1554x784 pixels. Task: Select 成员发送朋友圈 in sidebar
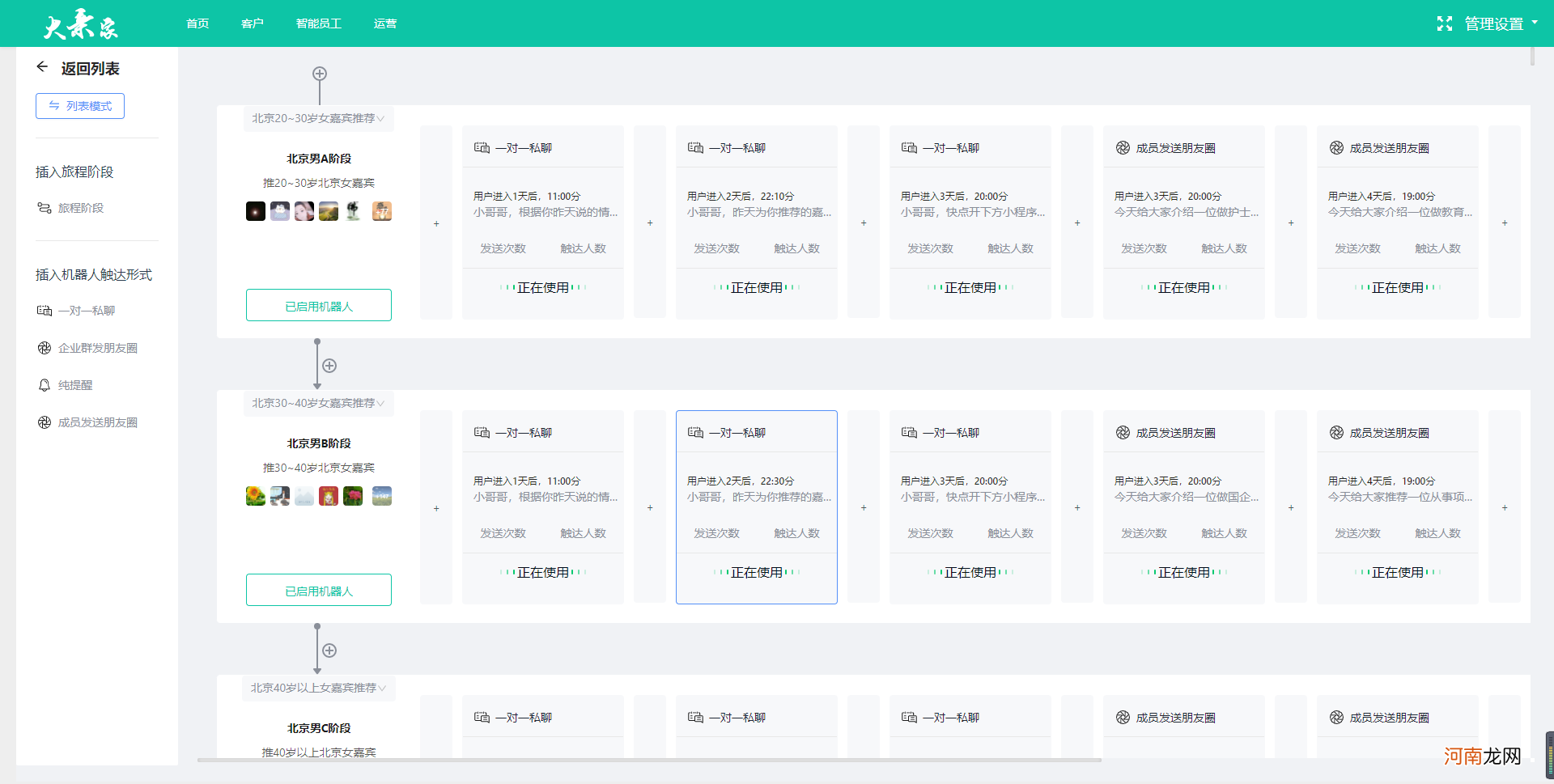point(87,422)
